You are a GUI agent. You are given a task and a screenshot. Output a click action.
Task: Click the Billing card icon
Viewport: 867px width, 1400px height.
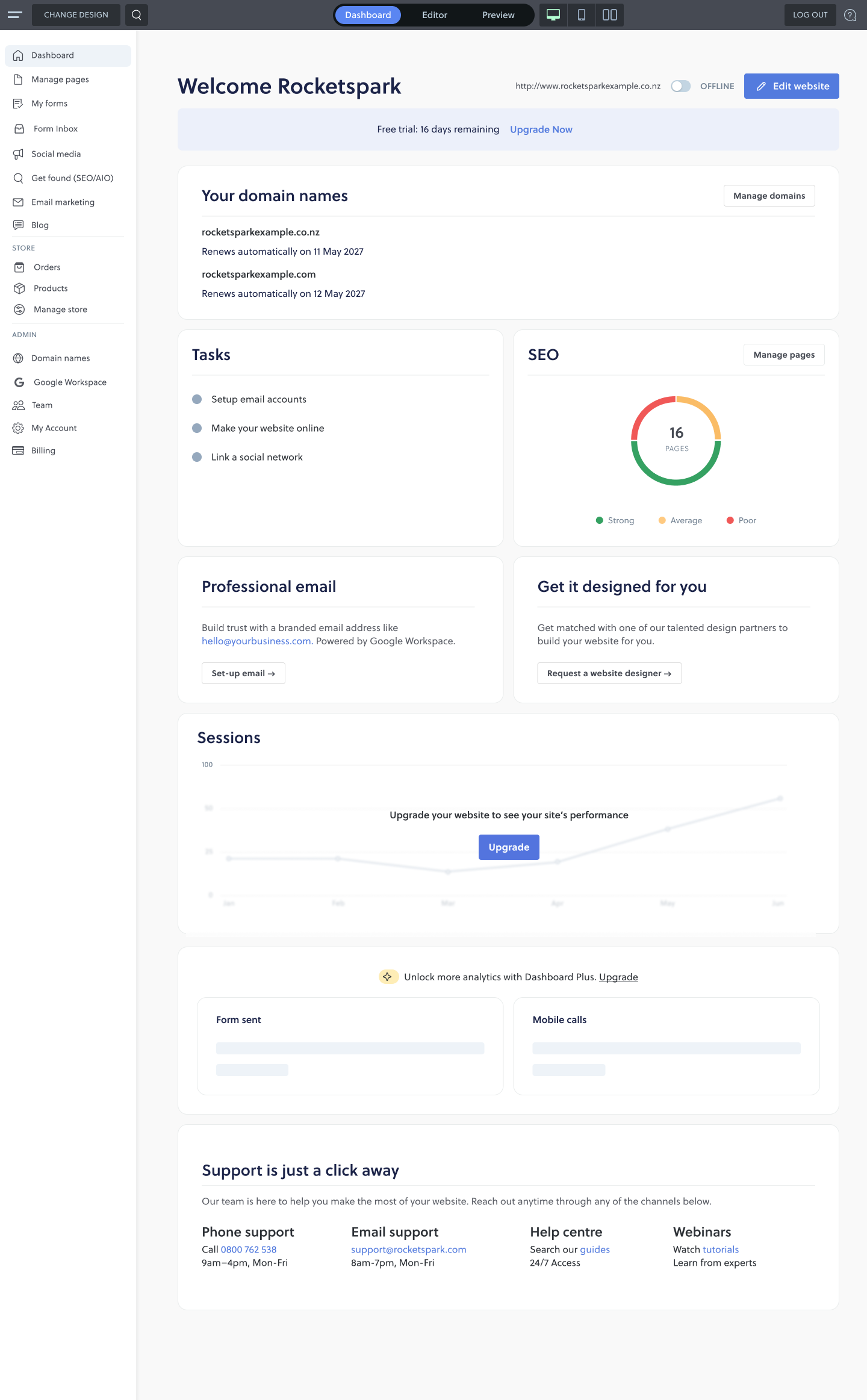(x=18, y=450)
